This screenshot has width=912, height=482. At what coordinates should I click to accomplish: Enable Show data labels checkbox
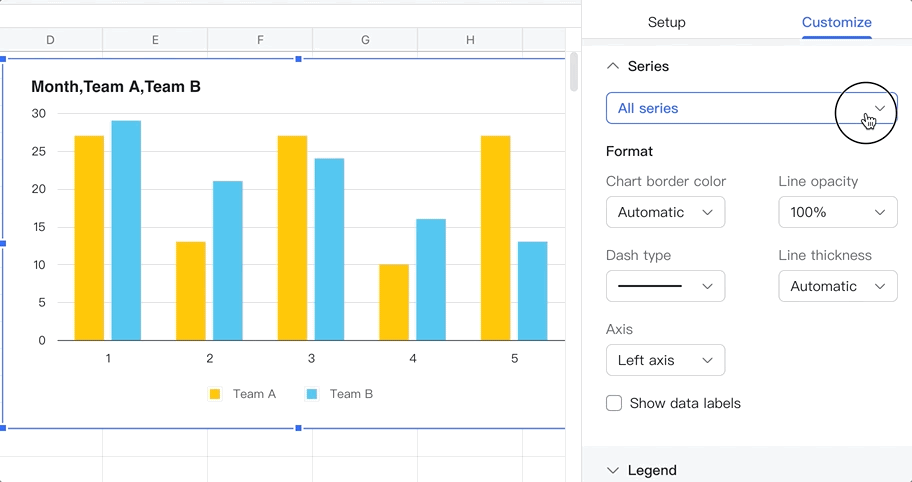click(614, 403)
